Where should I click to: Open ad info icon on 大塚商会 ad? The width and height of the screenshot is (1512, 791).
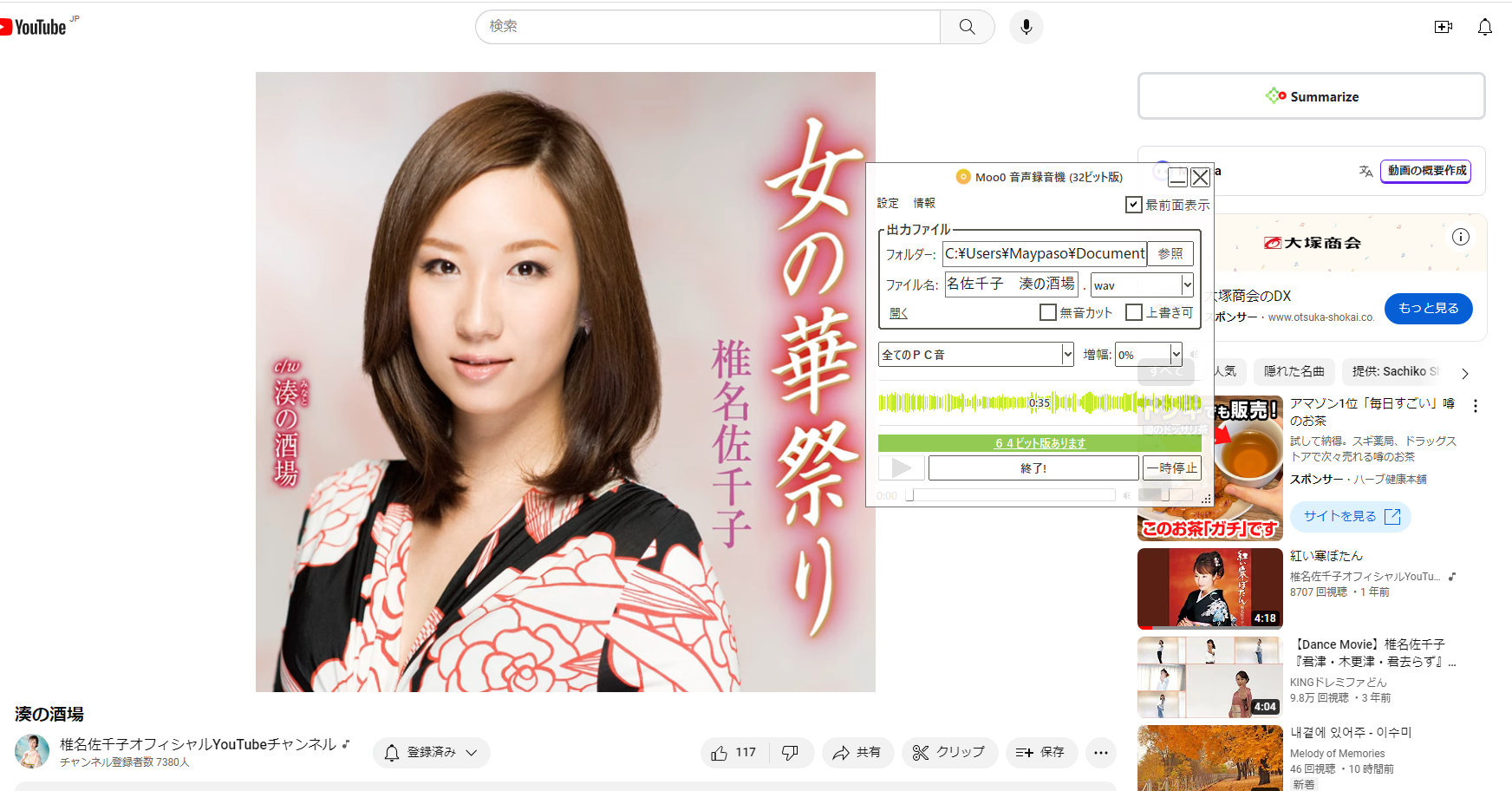click(x=1461, y=237)
